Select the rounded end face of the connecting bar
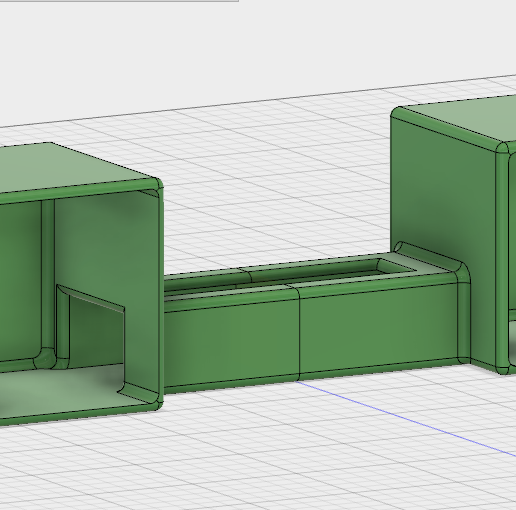The image size is (516, 510). point(464,322)
